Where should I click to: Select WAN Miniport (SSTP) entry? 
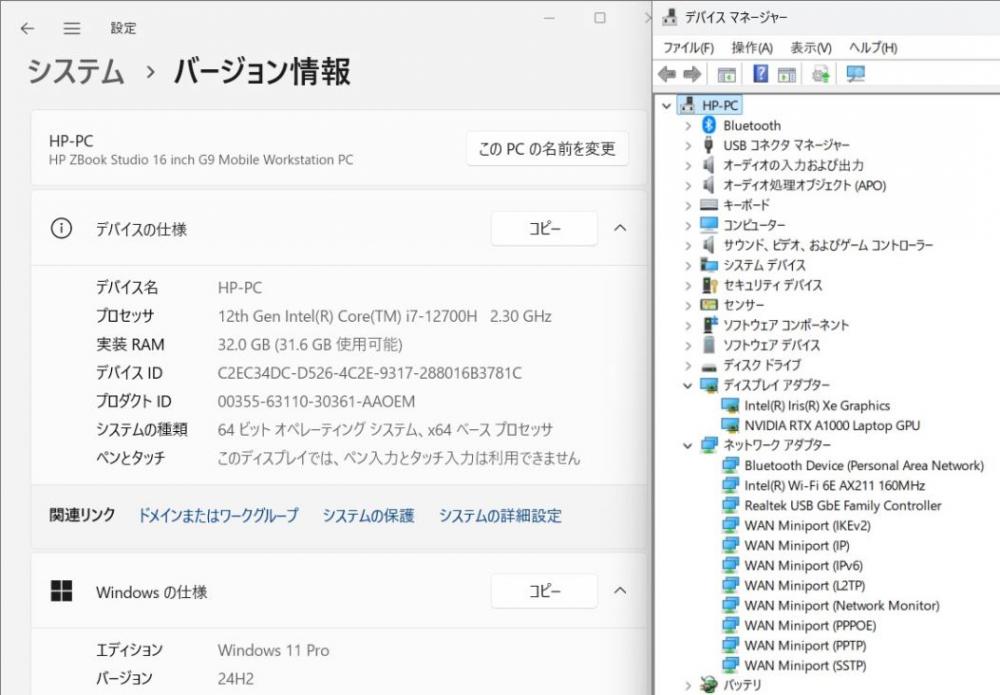[805, 665]
